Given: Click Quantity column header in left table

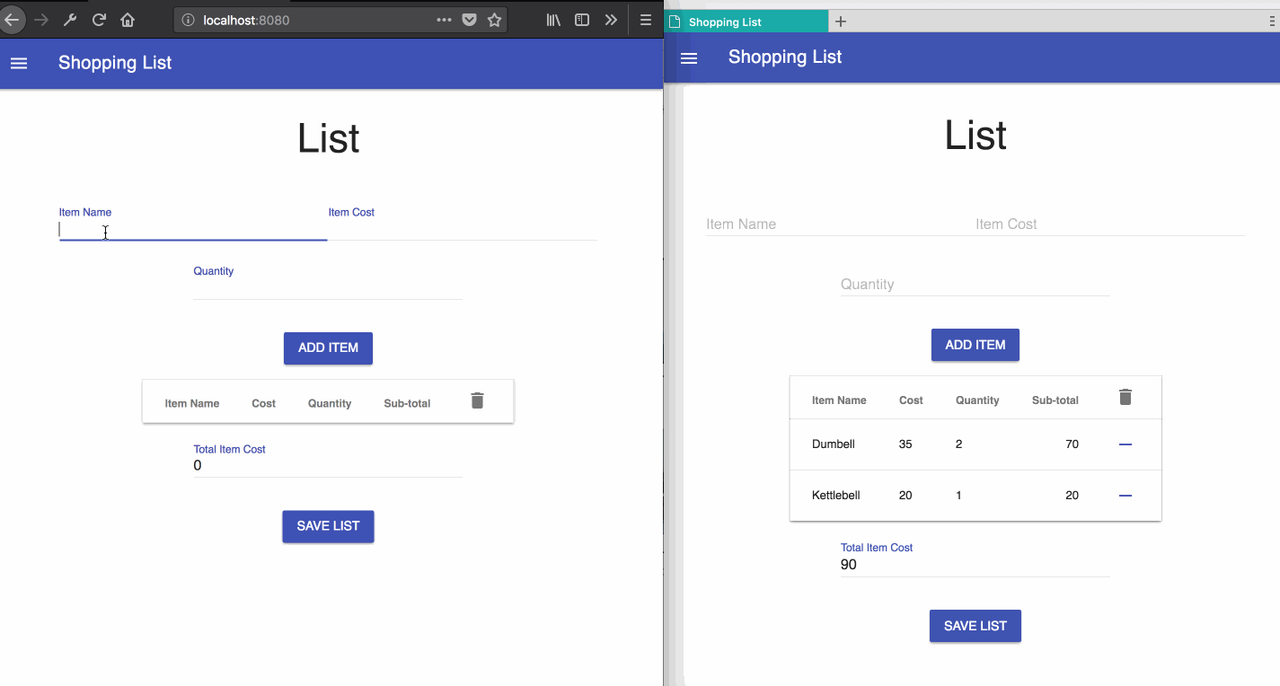Looking at the screenshot, I should pyautogui.click(x=330, y=403).
